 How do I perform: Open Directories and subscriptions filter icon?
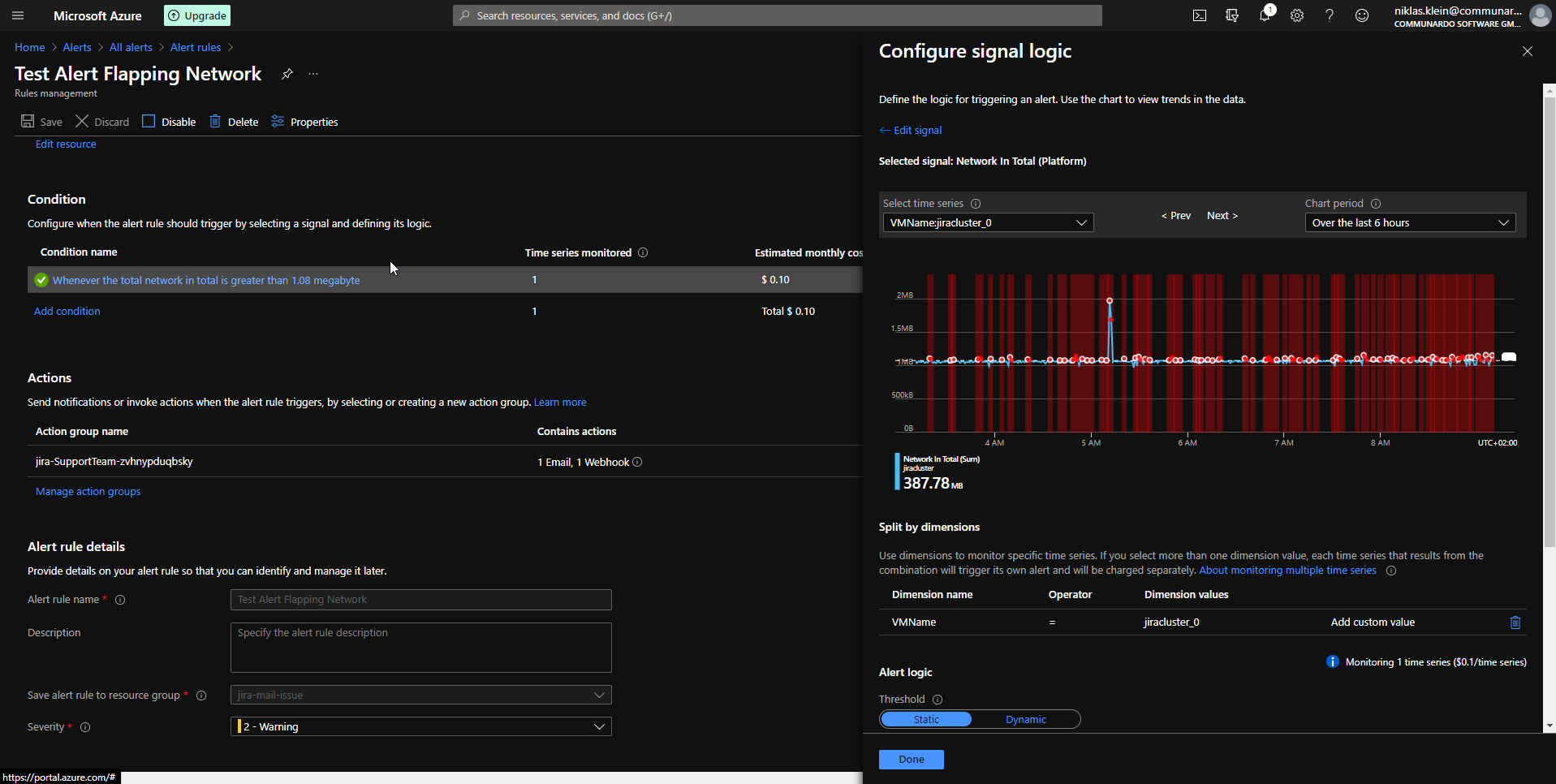click(x=1232, y=15)
